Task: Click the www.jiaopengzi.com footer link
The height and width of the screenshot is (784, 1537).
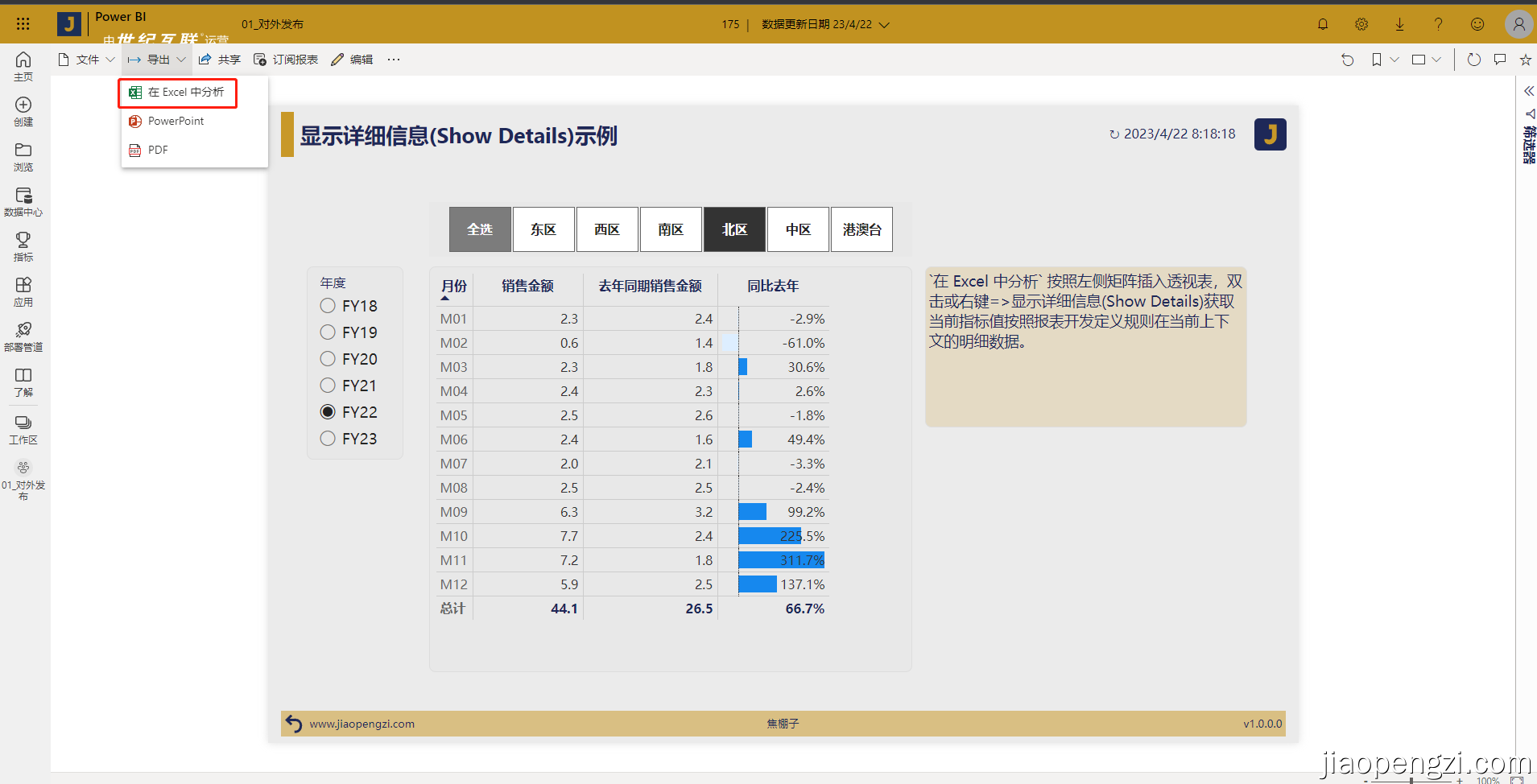Action: click(x=362, y=724)
